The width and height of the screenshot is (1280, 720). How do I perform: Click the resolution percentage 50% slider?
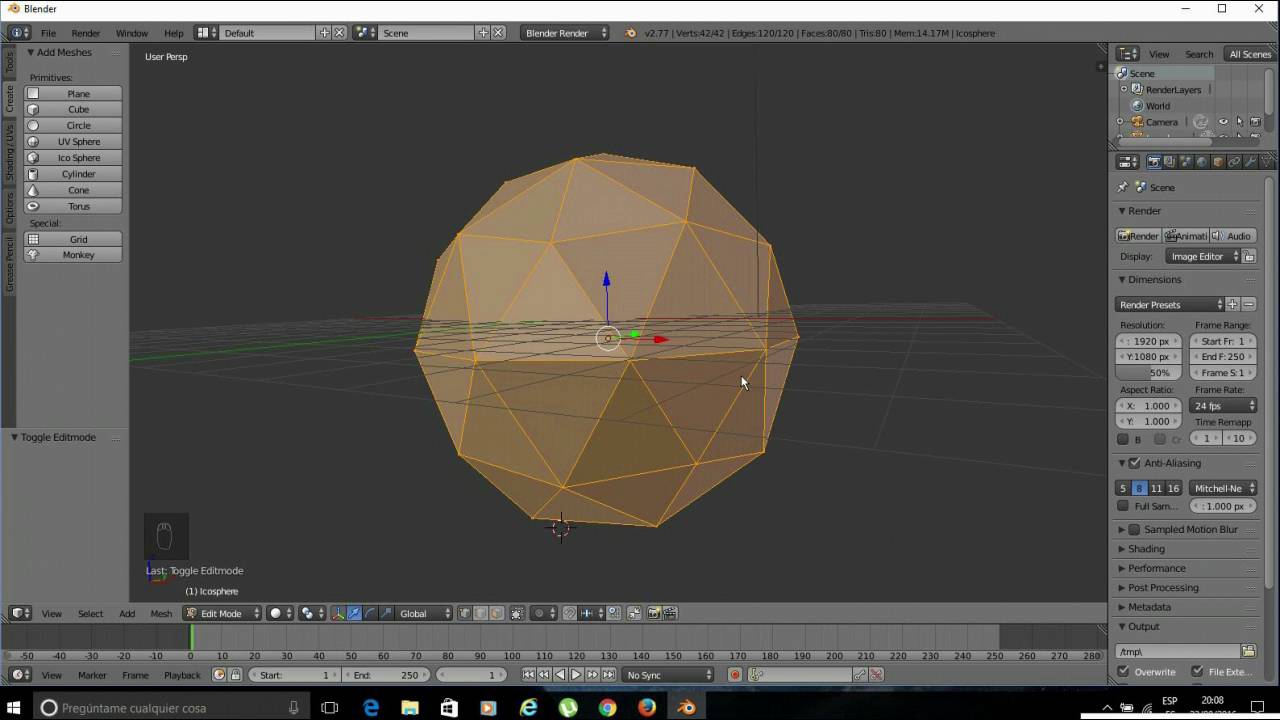coord(1148,373)
